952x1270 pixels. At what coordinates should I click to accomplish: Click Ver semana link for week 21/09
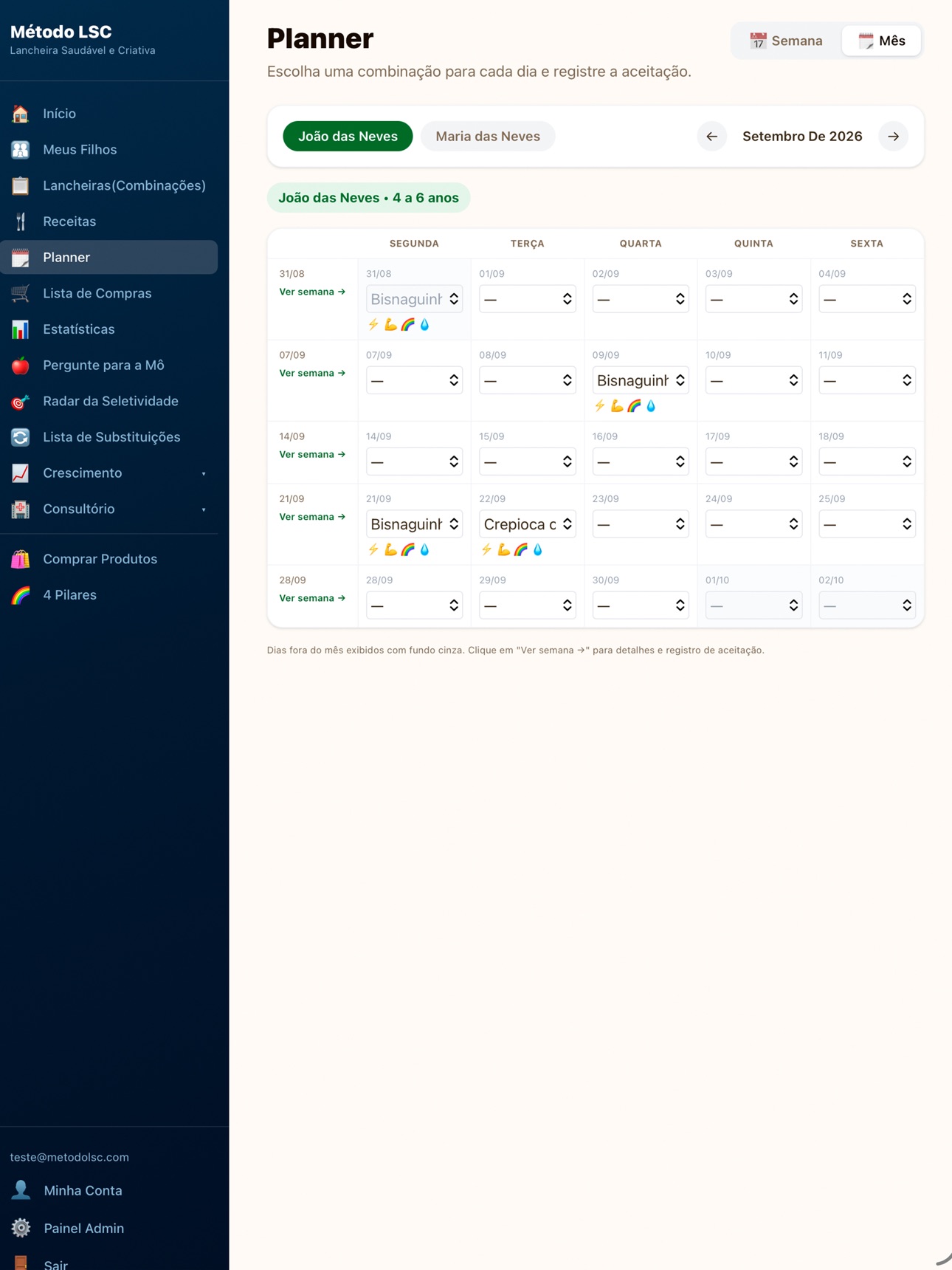point(312,518)
